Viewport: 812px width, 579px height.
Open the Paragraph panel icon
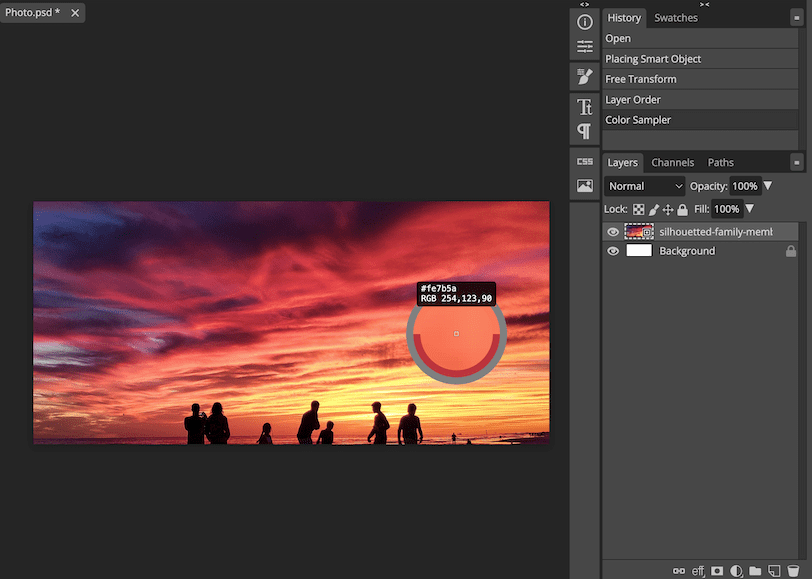(585, 131)
